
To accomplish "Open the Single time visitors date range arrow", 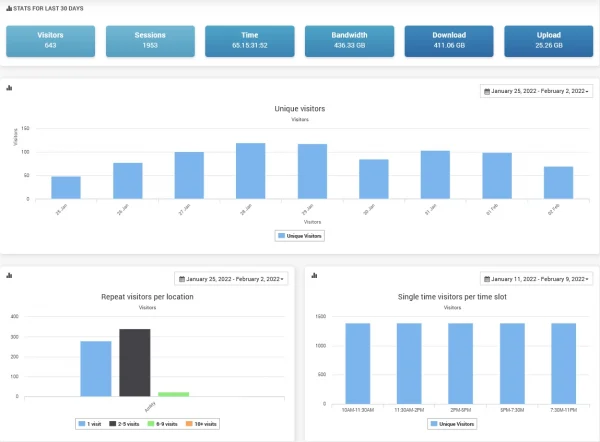I will [x=589, y=279].
